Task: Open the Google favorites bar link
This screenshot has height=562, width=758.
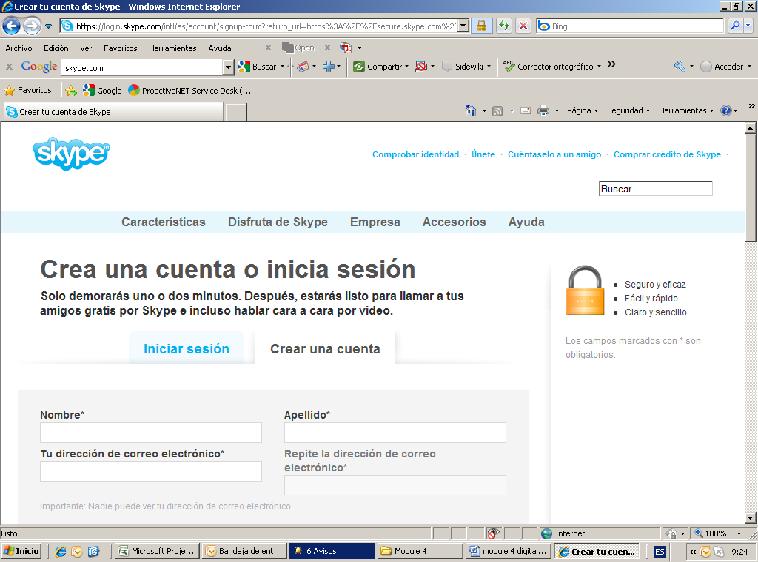Action: coord(102,90)
